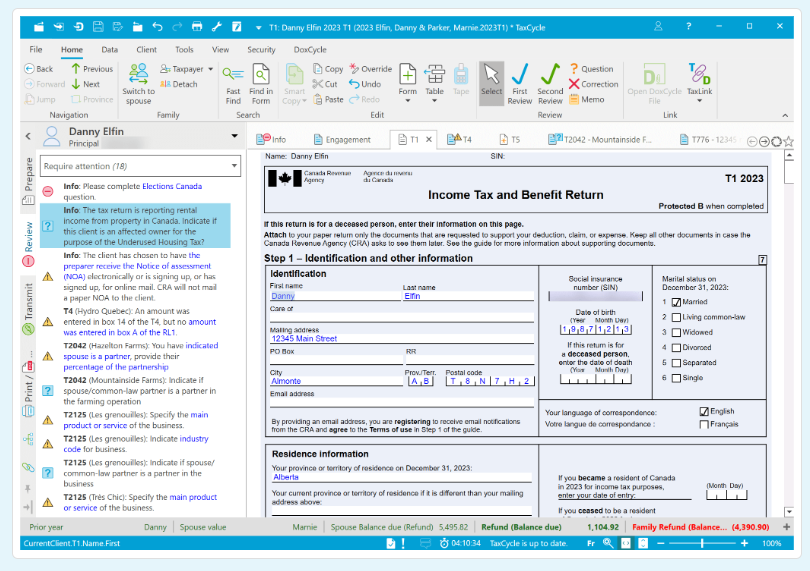The image size is (810, 571).
Task: Expand the Table dropdown
Action: point(434,101)
